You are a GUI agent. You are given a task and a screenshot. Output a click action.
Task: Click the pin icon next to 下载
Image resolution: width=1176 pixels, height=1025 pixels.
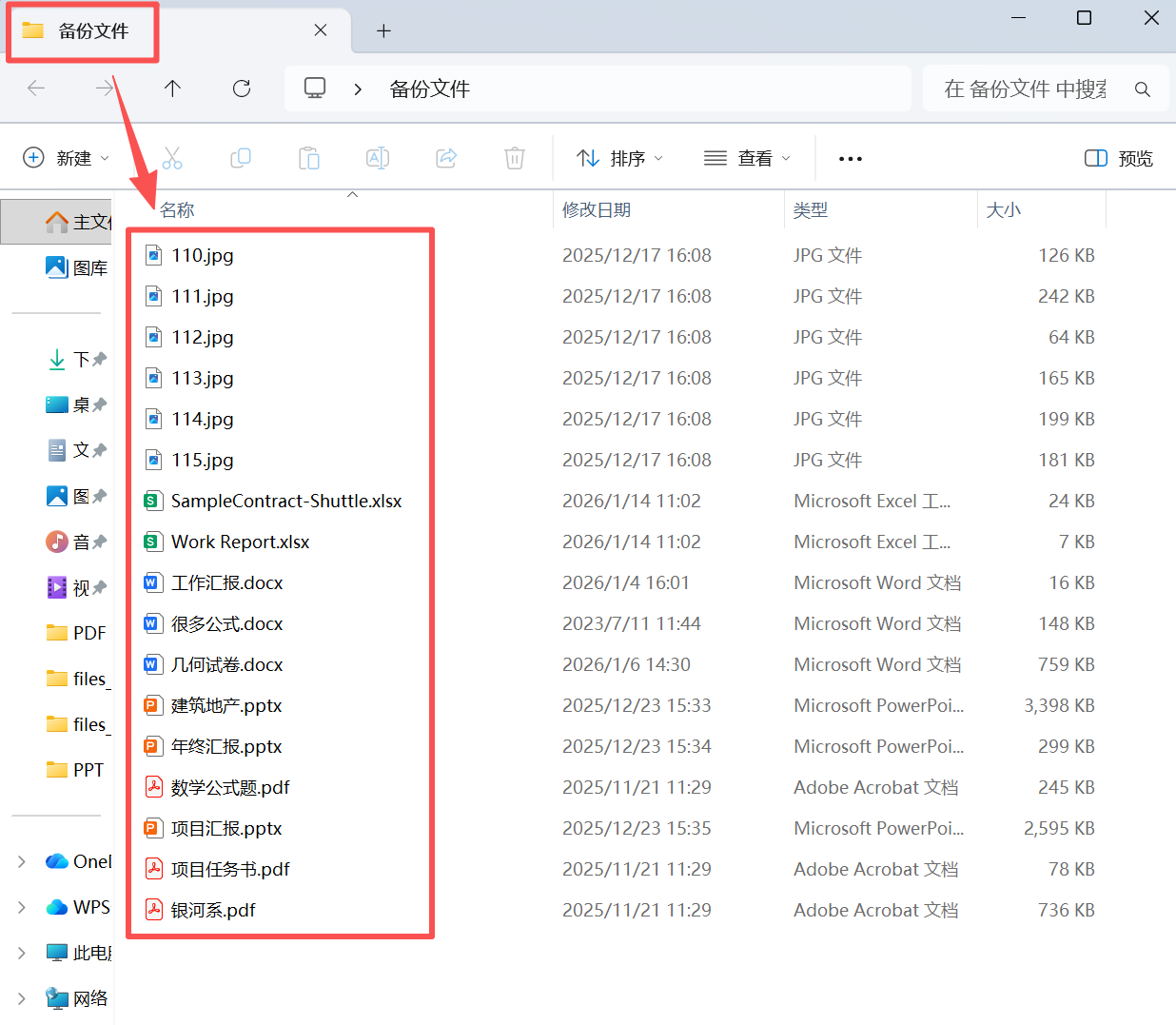pyautogui.click(x=101, y=359)
